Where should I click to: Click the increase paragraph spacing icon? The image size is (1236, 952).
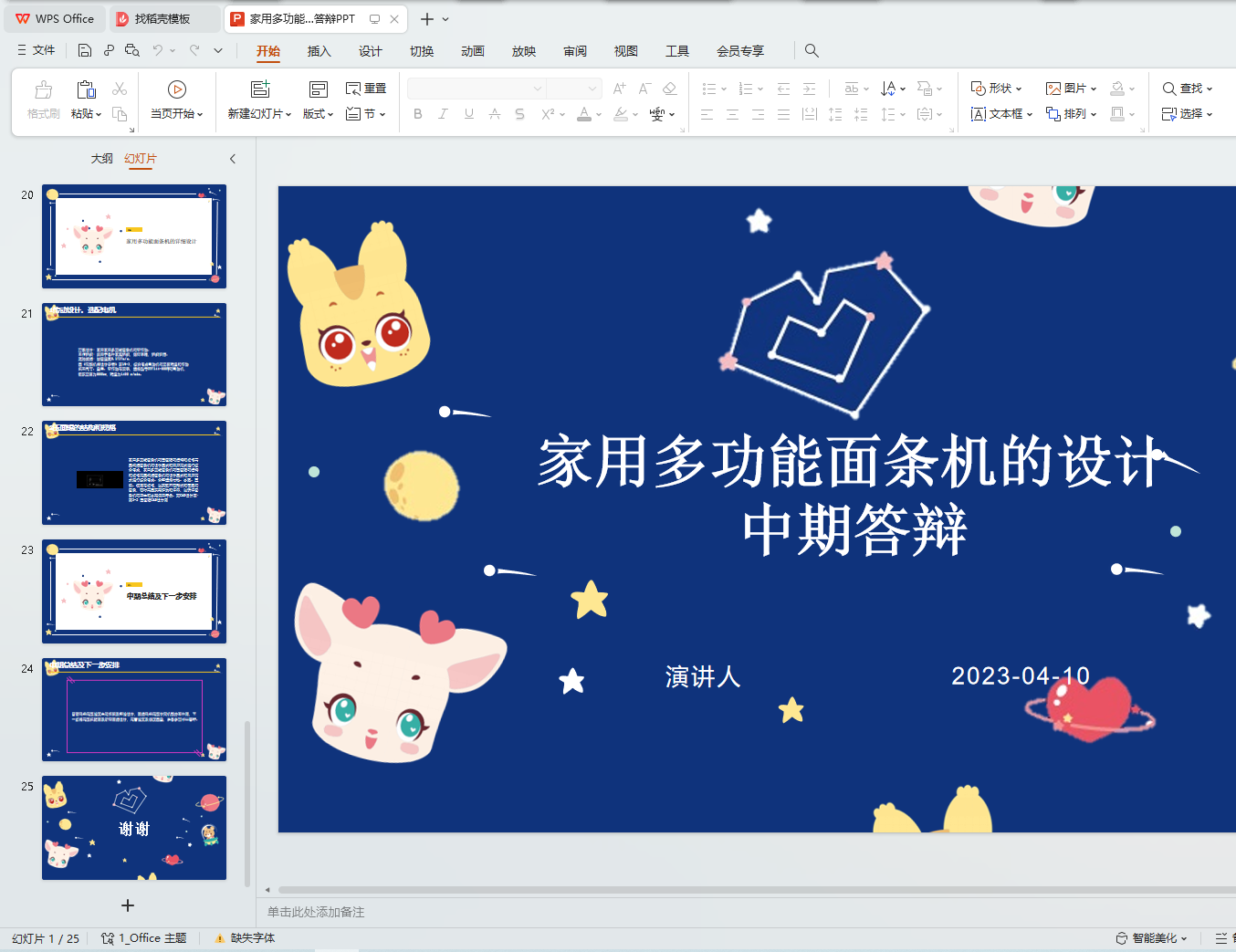click(x=835, y=114)
